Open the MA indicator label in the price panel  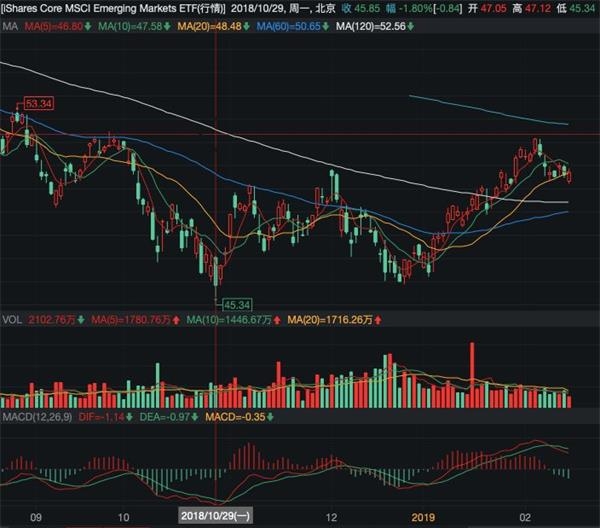point(9,25)
